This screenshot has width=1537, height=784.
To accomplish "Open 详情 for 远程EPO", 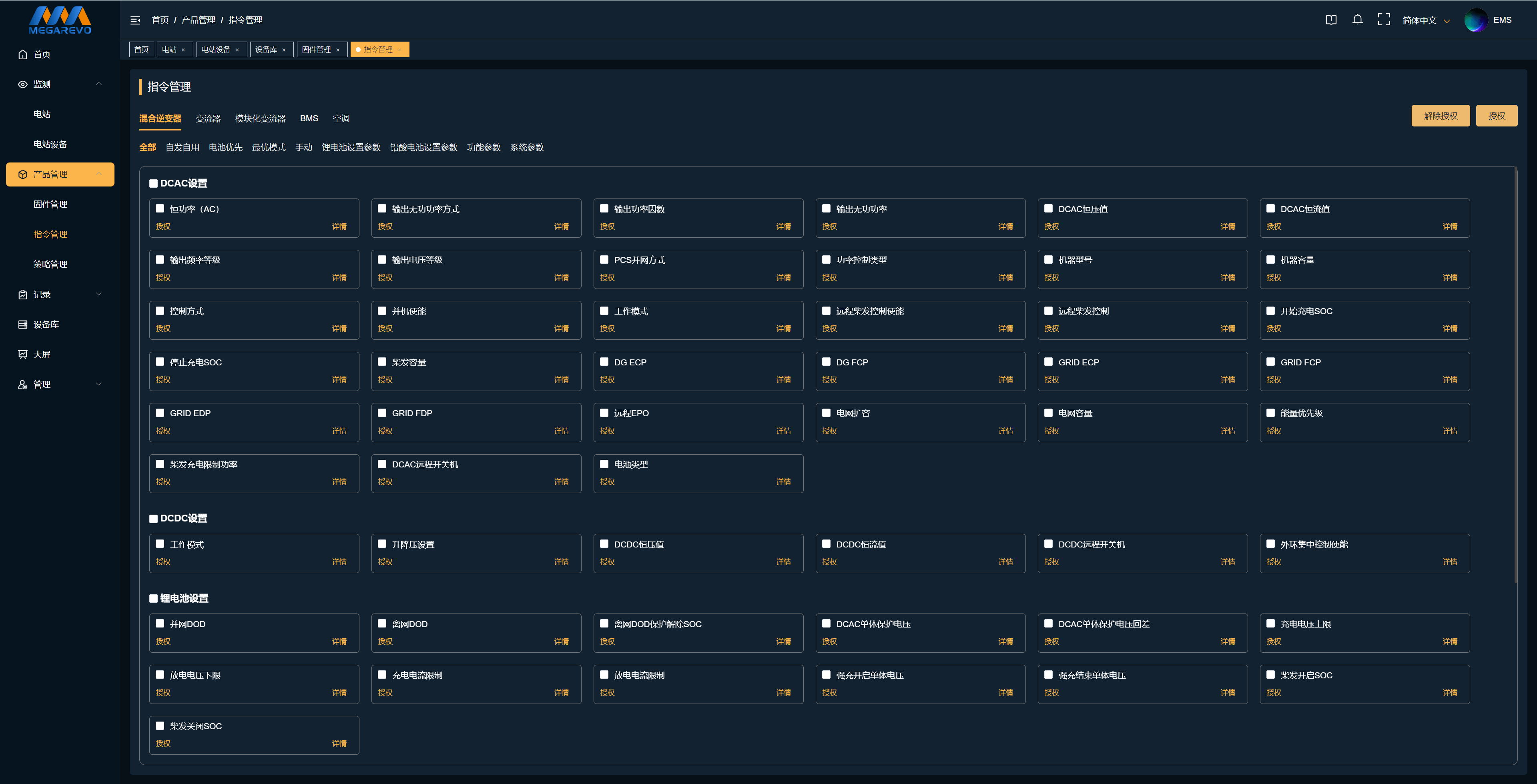I will pyautogui.click(x=783, y=431).
